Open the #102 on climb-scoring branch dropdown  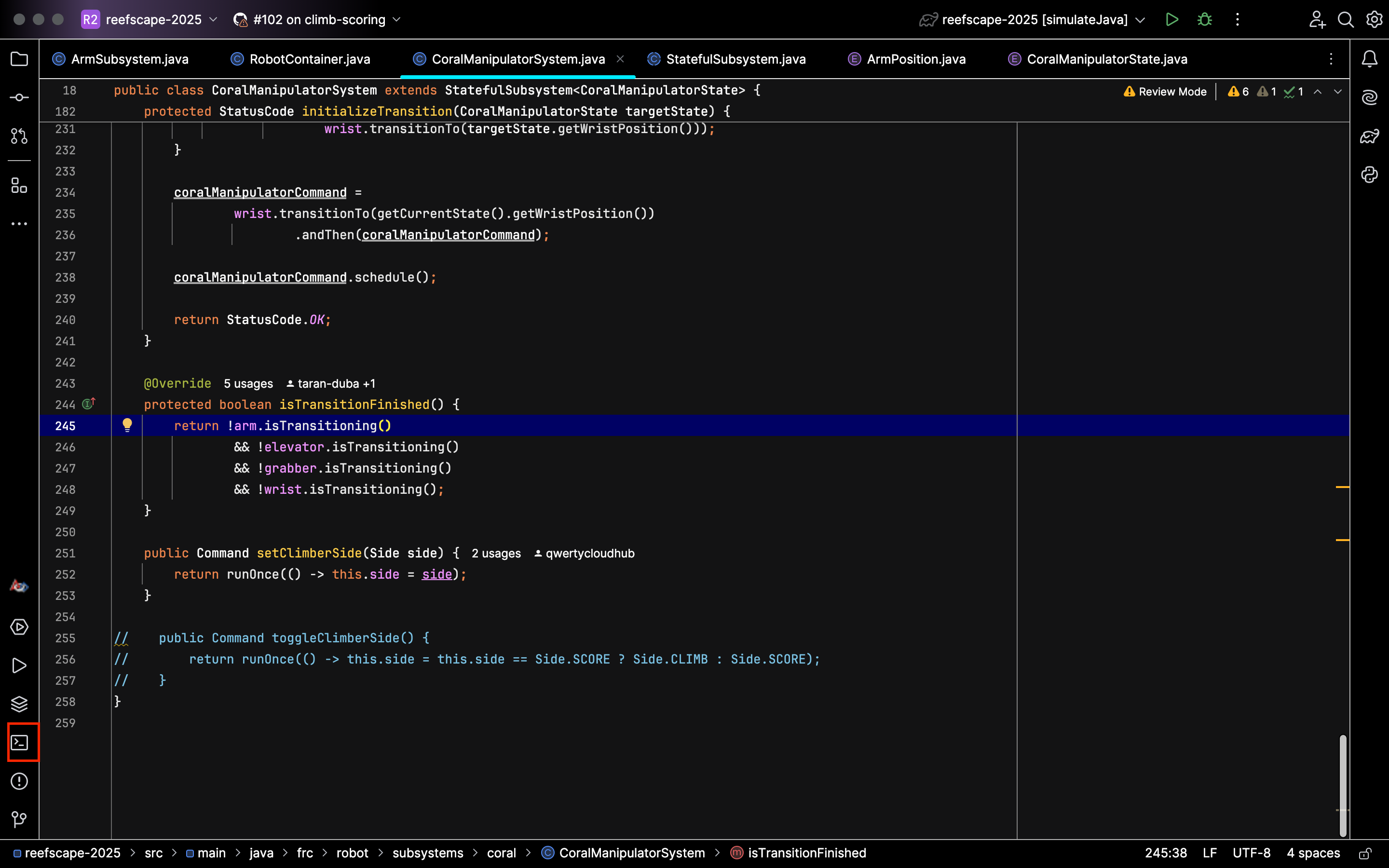[x=317, y=19]
